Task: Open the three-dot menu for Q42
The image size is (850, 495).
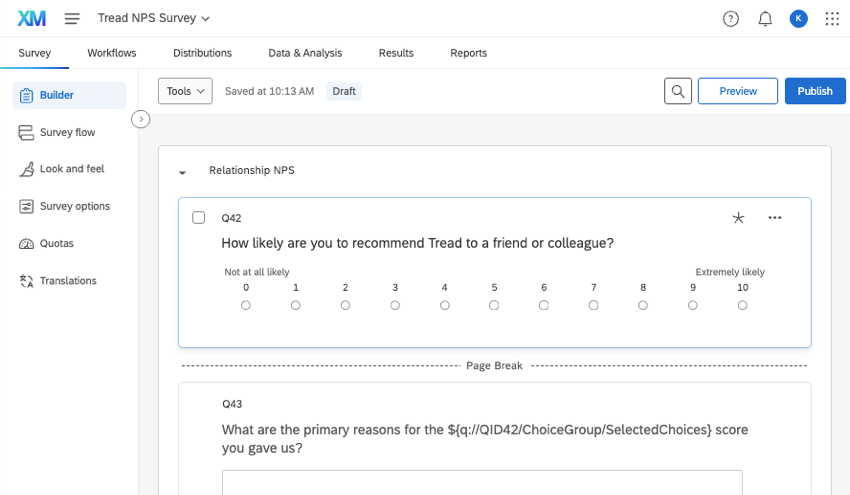Action: pos(775,217)
